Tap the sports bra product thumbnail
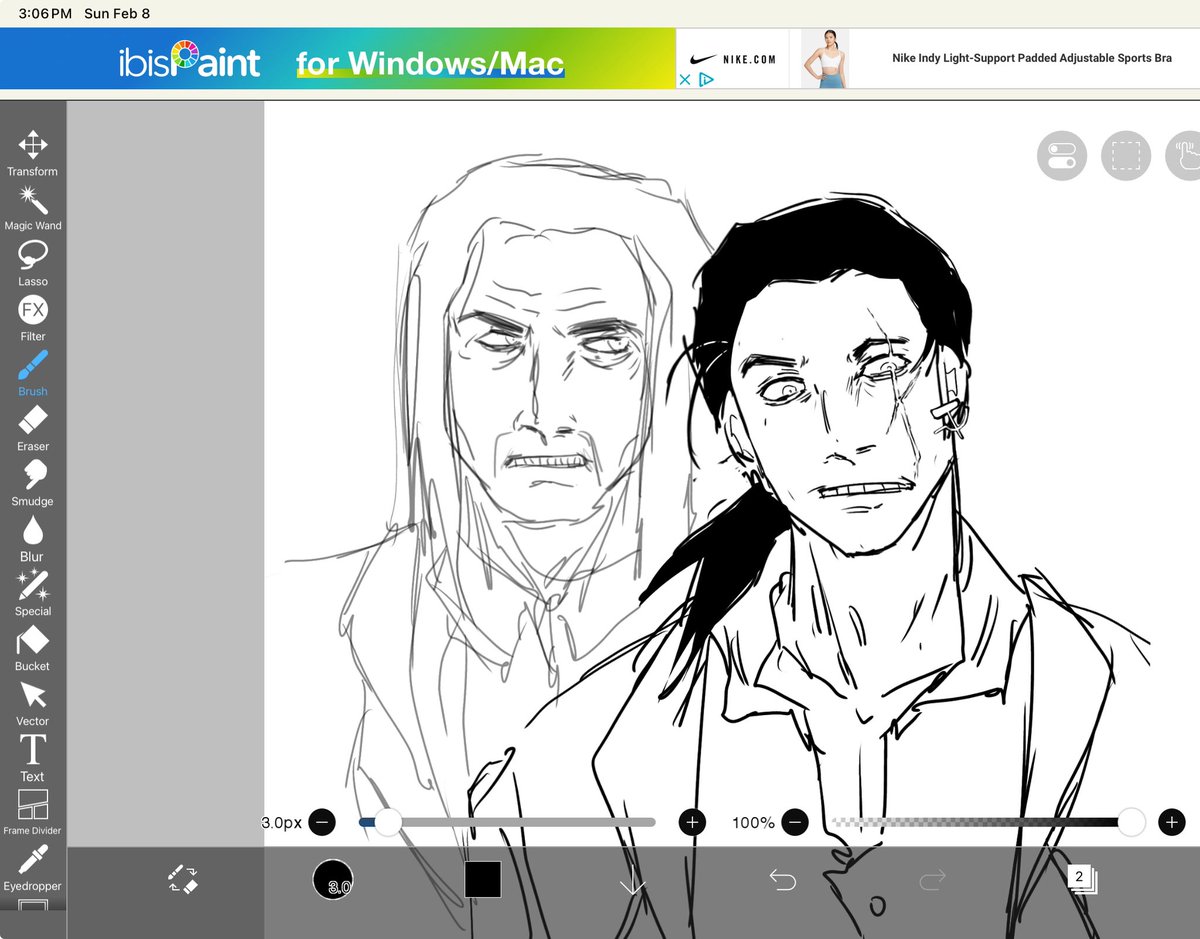The height and width of the screenshot is (939, 1200). tap(825, 59)
